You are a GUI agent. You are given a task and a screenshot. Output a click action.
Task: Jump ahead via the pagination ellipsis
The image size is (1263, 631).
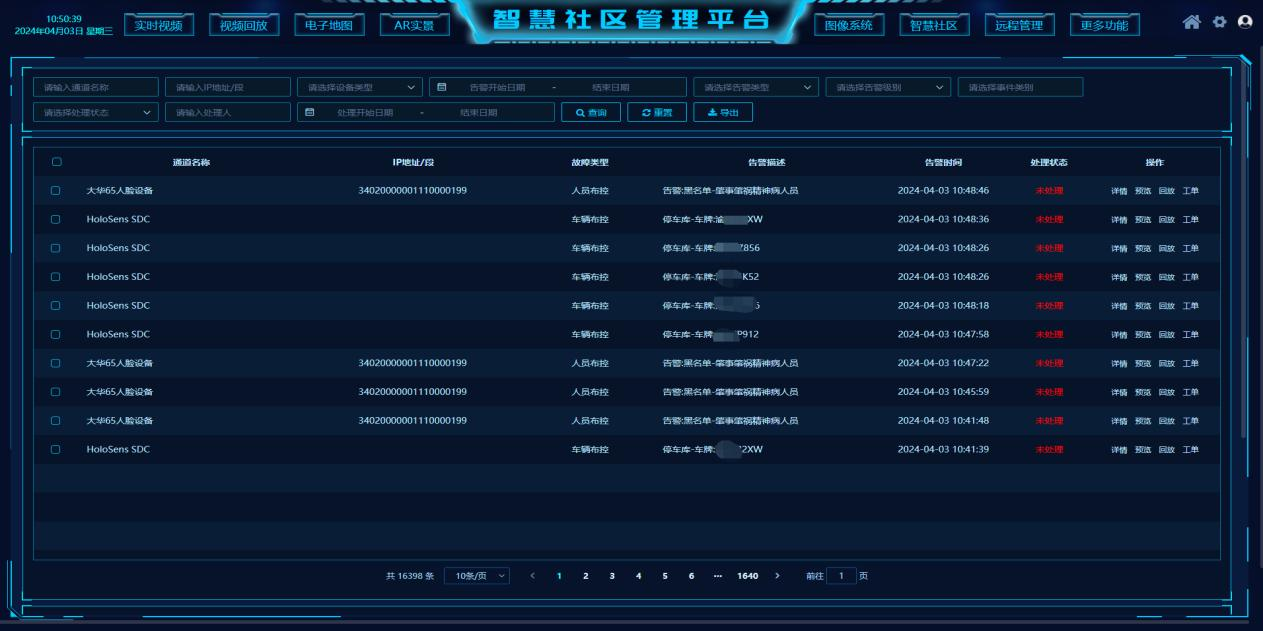coord(718,576)
